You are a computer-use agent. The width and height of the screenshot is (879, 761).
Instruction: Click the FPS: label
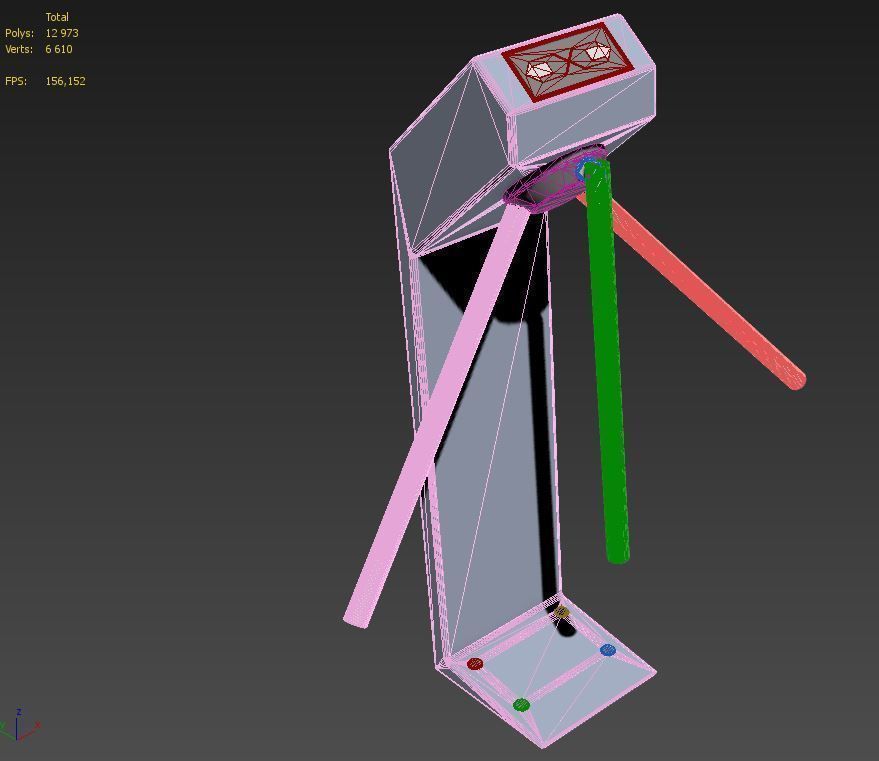[16, 81]
